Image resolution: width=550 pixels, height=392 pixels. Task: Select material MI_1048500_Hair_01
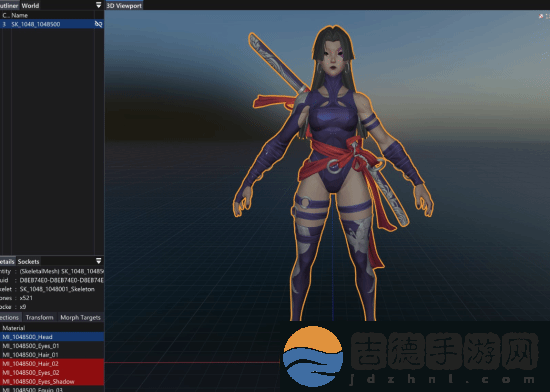(x=52, y=354)
